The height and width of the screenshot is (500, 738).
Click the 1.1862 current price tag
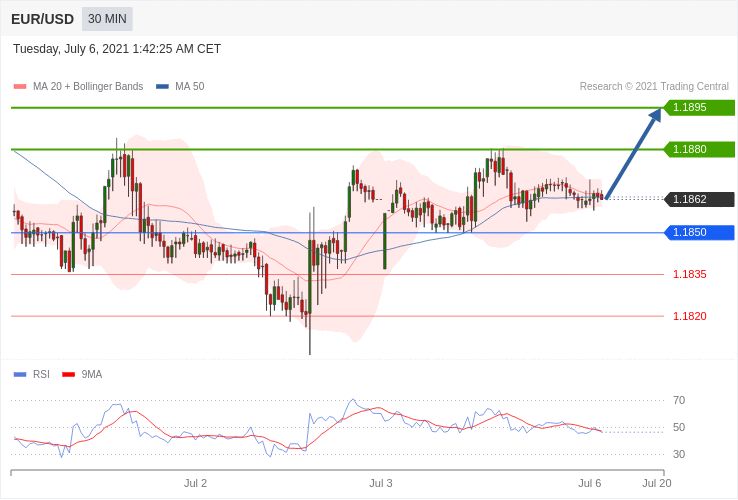[699, 199]
